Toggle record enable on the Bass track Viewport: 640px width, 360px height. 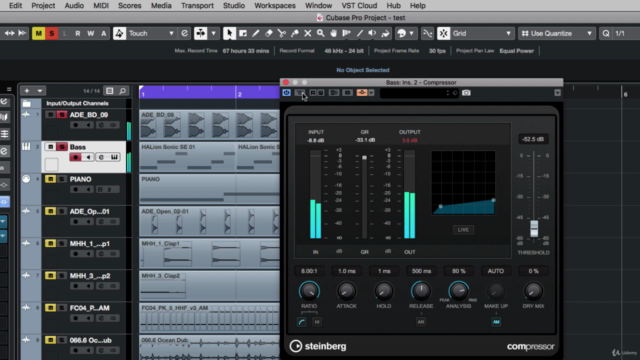point(75,157)
